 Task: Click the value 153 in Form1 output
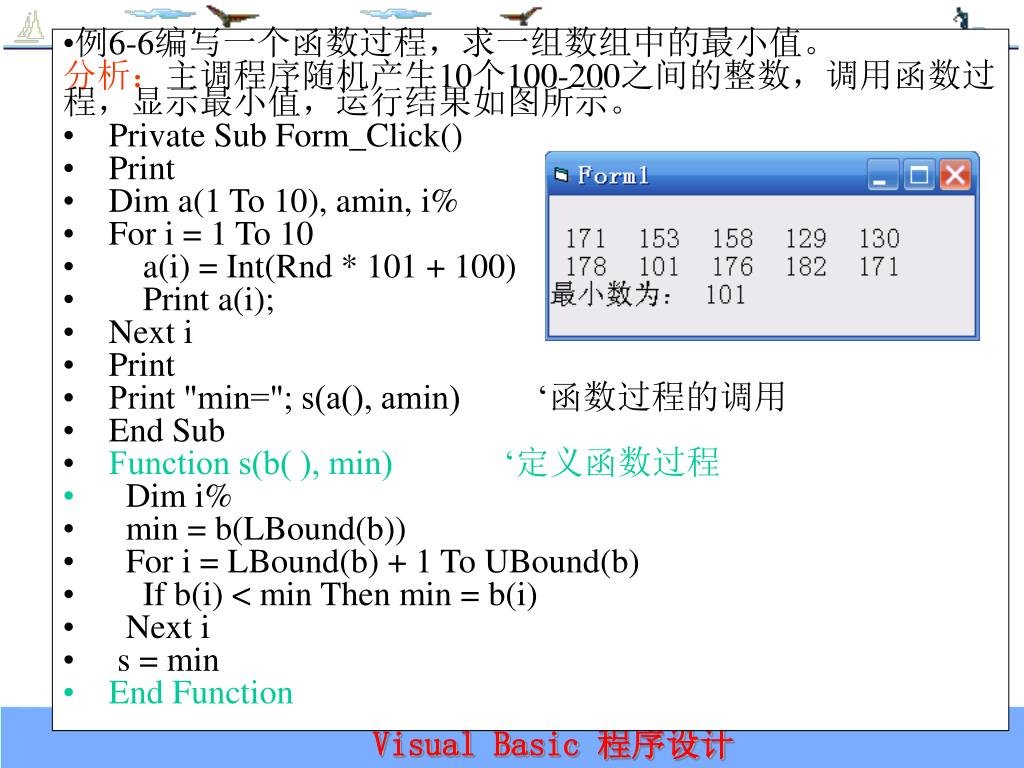[659, 238]
